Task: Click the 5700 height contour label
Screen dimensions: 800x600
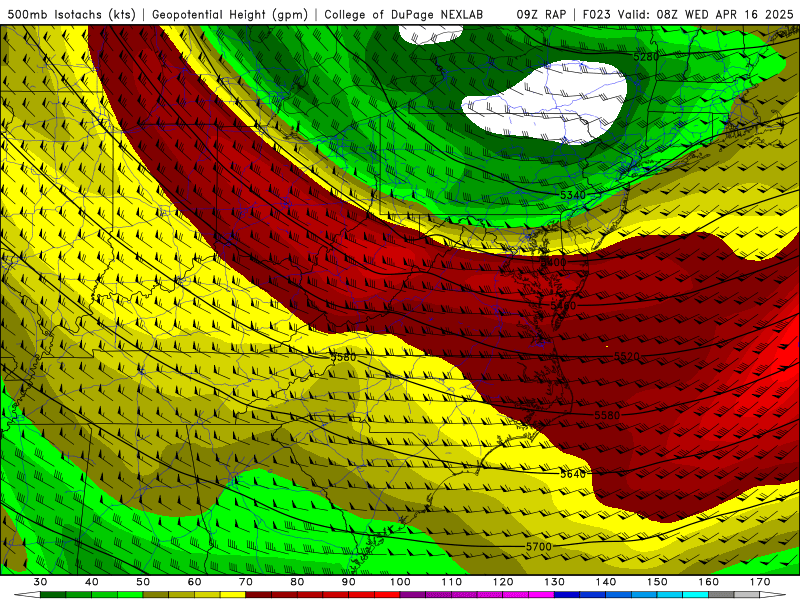Action: (x=539, y=546)
